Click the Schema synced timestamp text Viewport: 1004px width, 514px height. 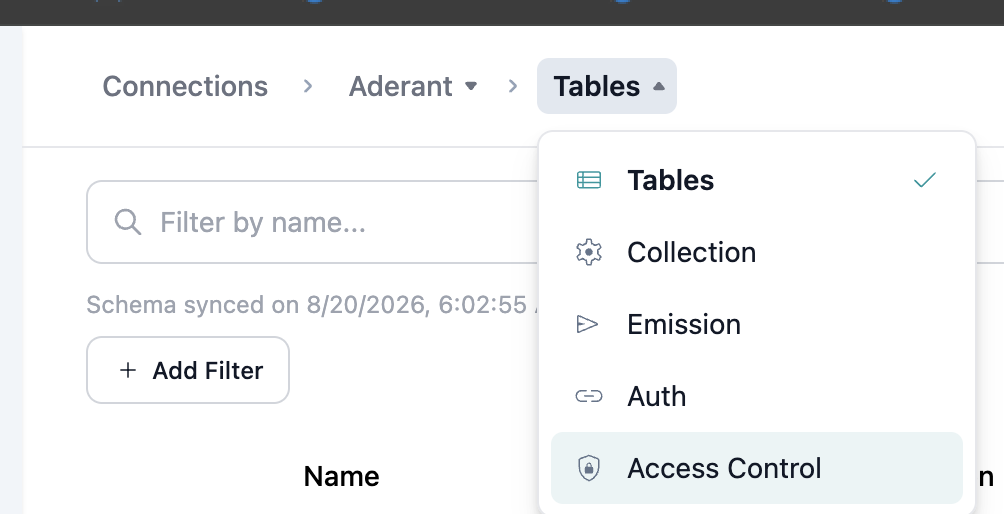(x=312, y=304)
